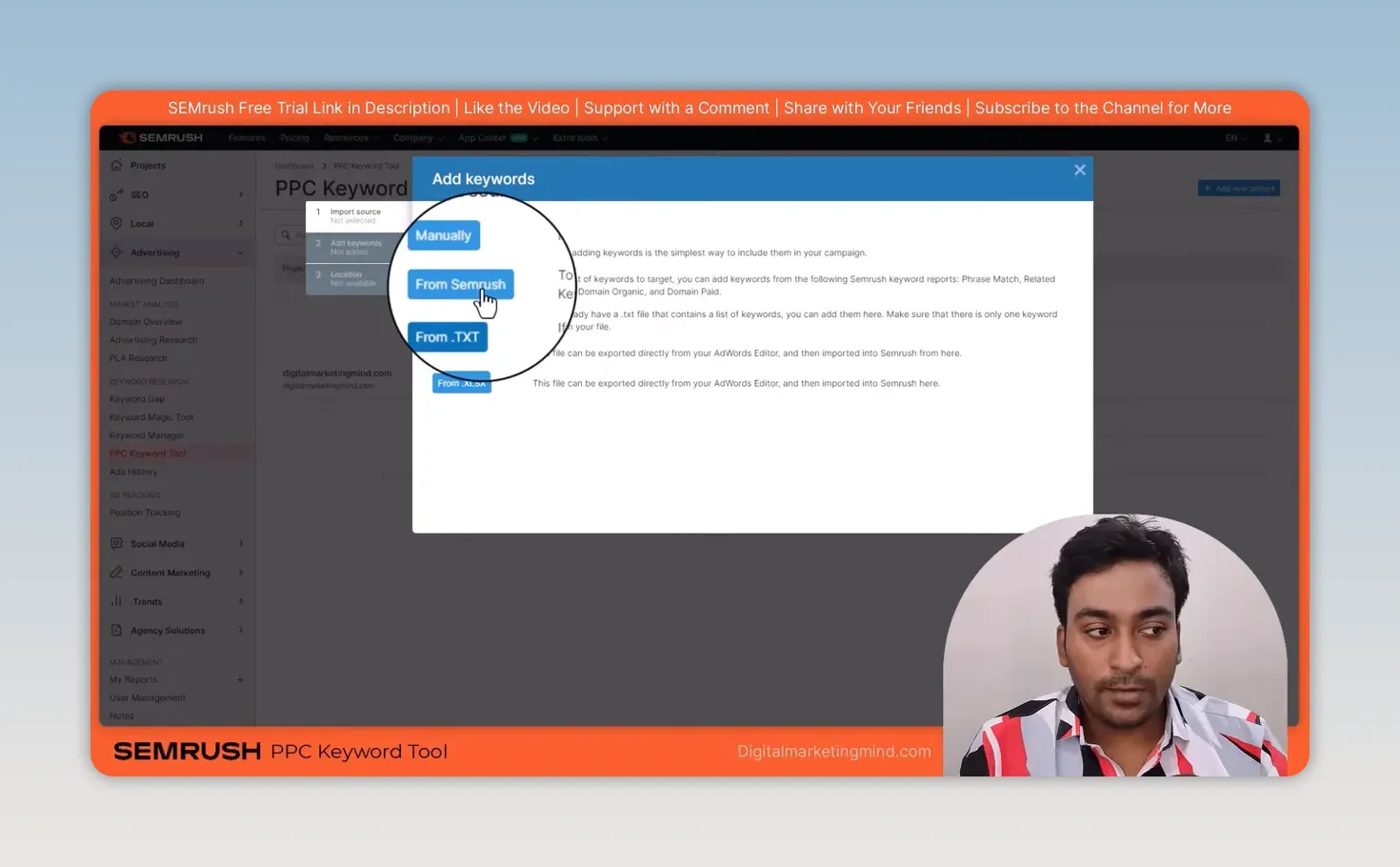Open Pricing in the top navigation
Viewport: 1400px width, 867px height.
294,138
